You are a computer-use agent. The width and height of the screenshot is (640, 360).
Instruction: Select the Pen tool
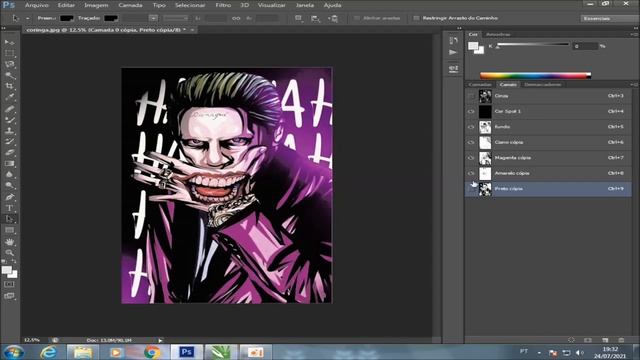coord(9,197)
